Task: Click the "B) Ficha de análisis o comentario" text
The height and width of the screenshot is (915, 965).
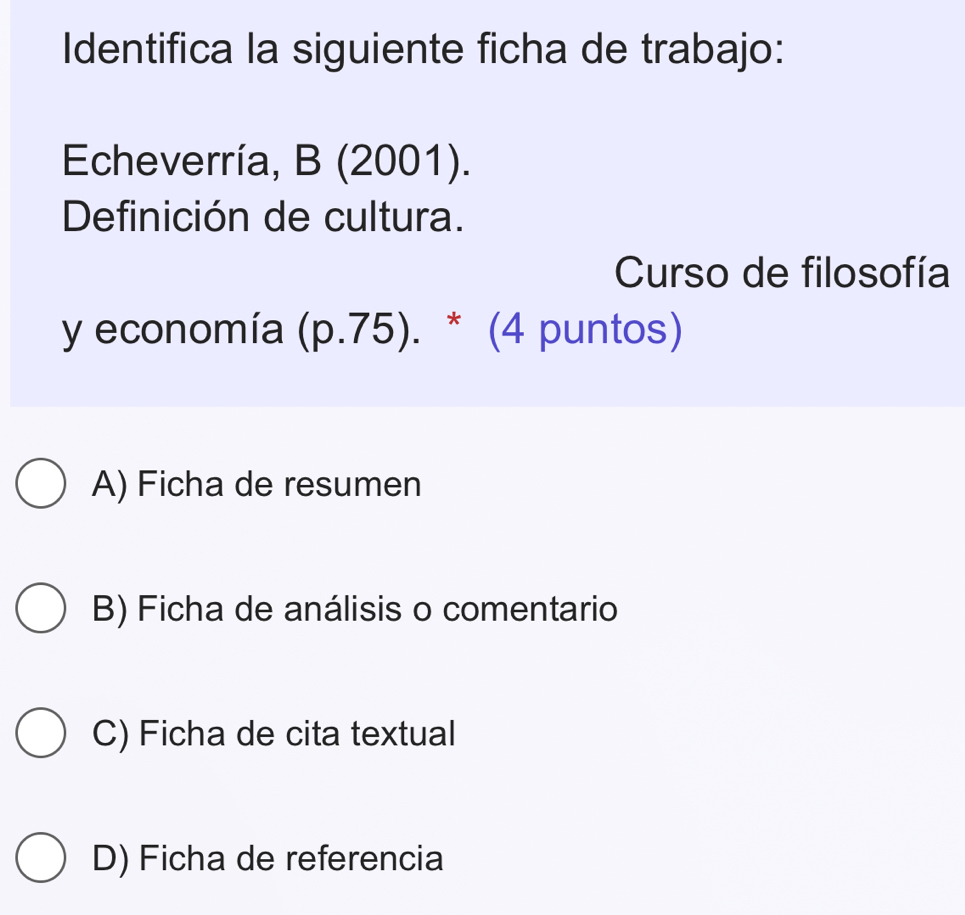Action: 354,609
